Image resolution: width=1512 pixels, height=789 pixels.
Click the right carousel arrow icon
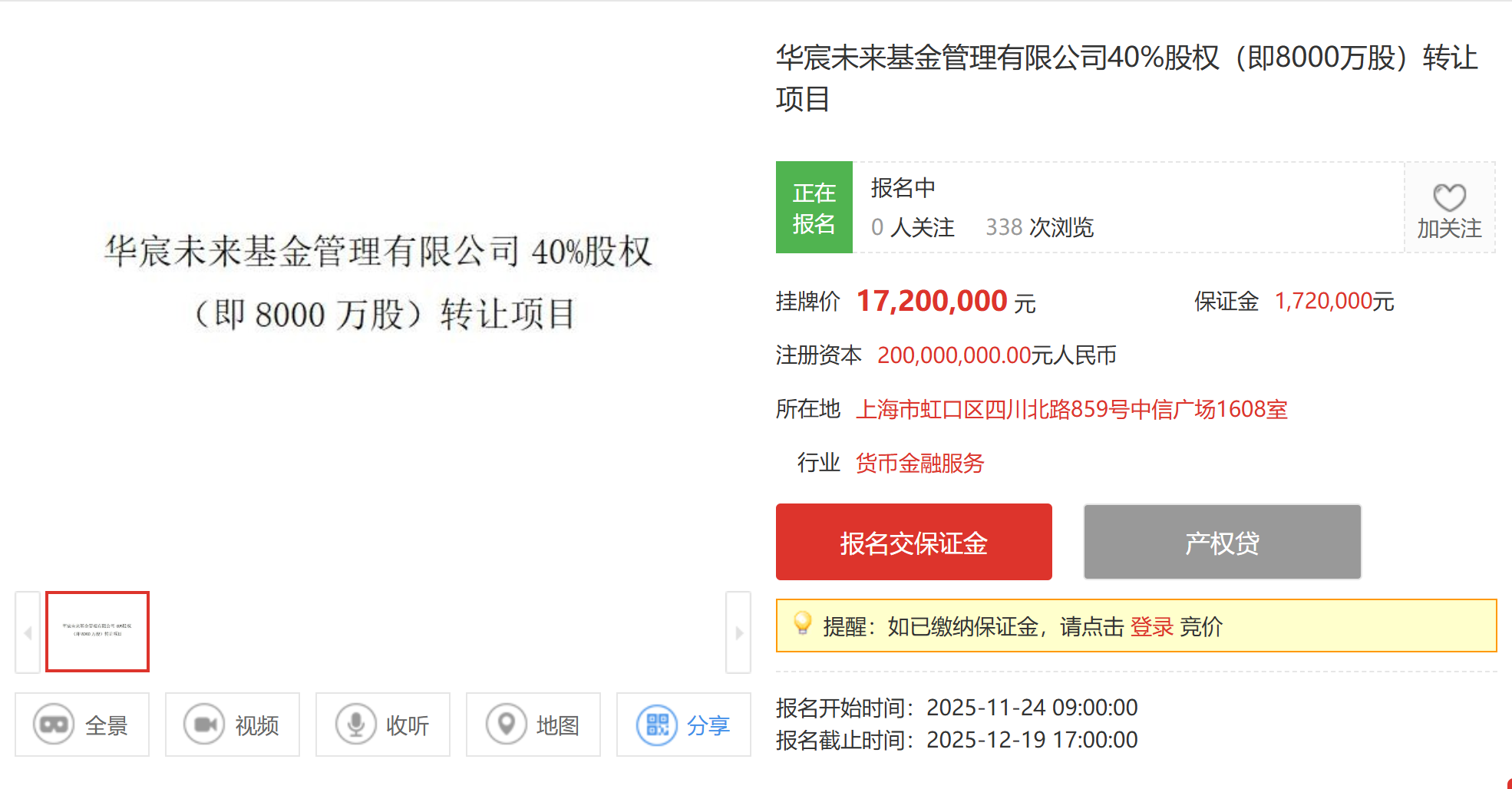[738, 632]
